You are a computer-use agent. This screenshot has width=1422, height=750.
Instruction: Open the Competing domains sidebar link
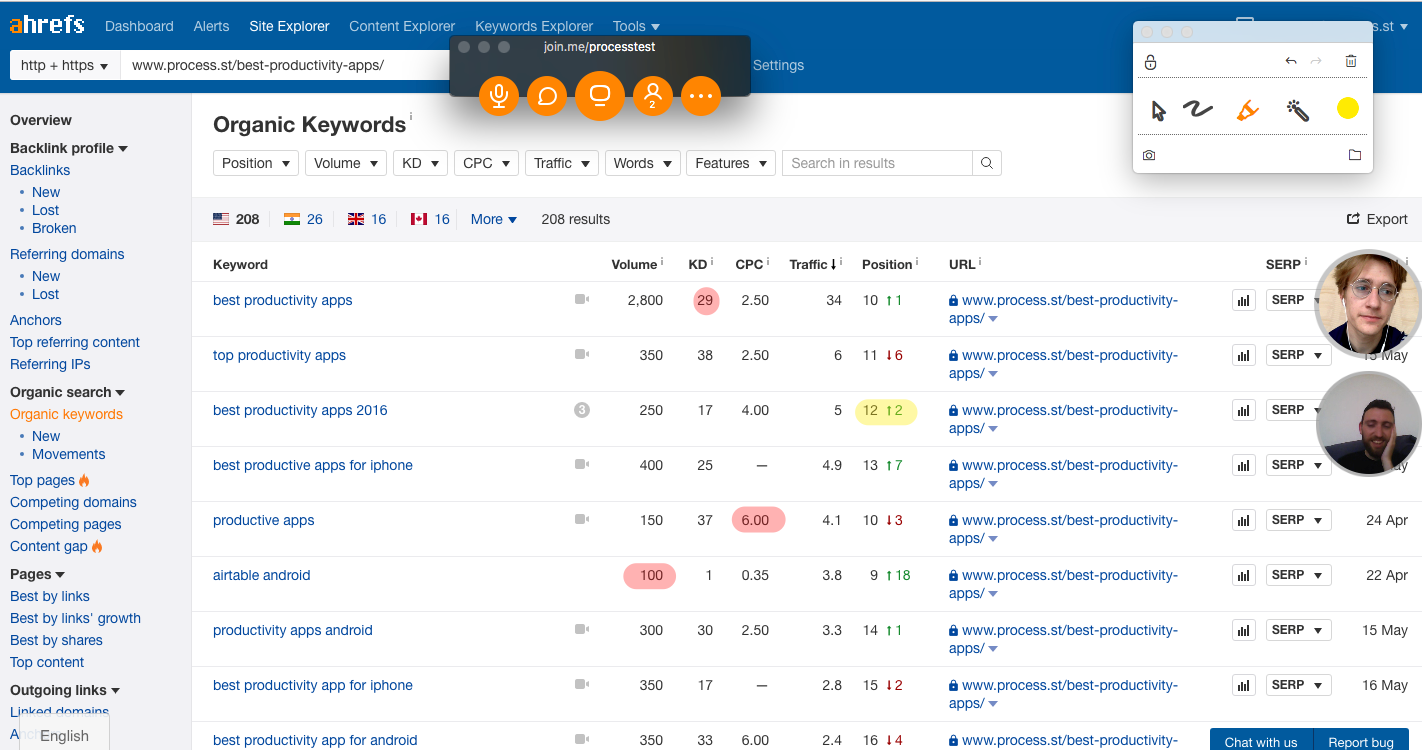(x=73, y=502)
